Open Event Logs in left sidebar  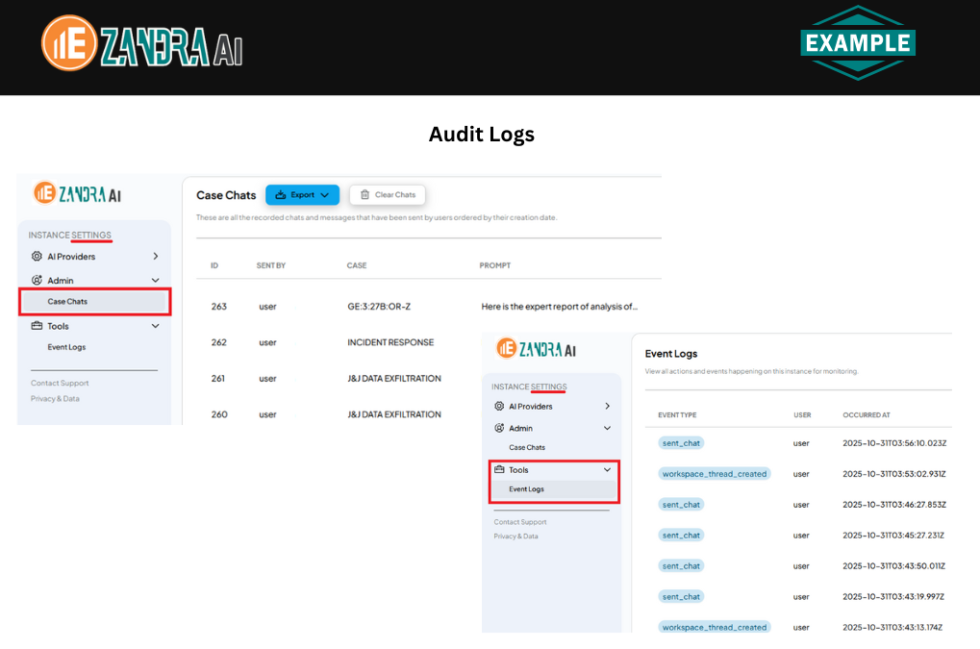click(67, 347)
